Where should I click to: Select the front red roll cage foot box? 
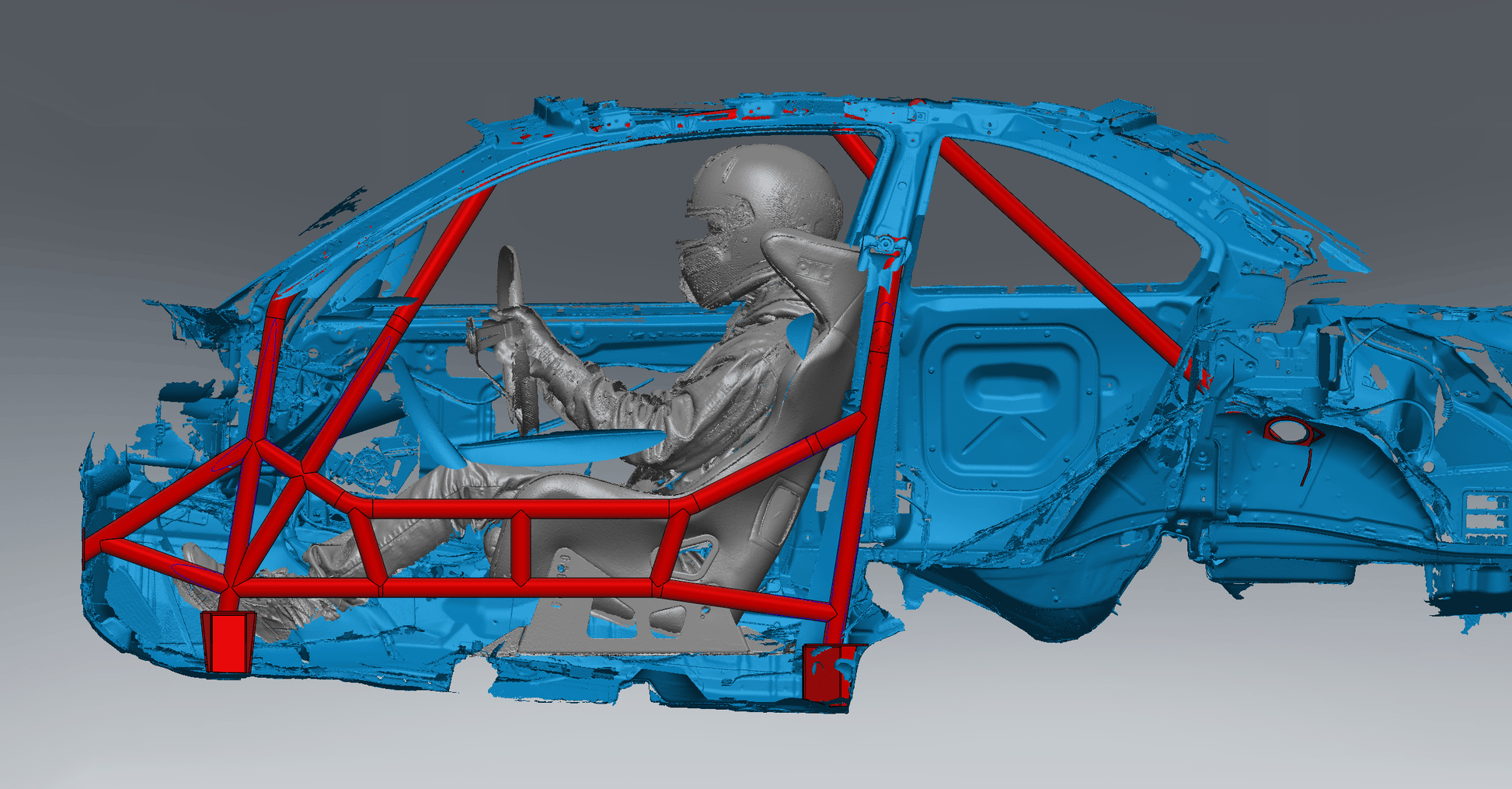pyautogui.click(x=228, y=640)
